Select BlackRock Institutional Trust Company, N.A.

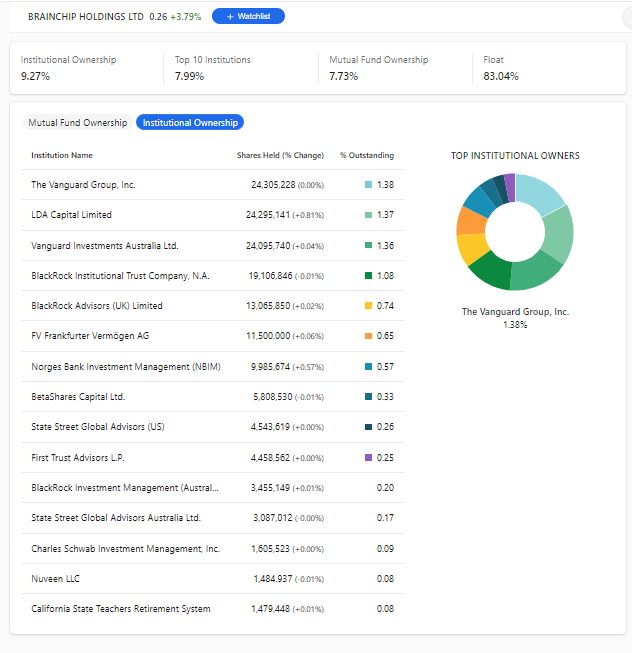pos(120,276)
